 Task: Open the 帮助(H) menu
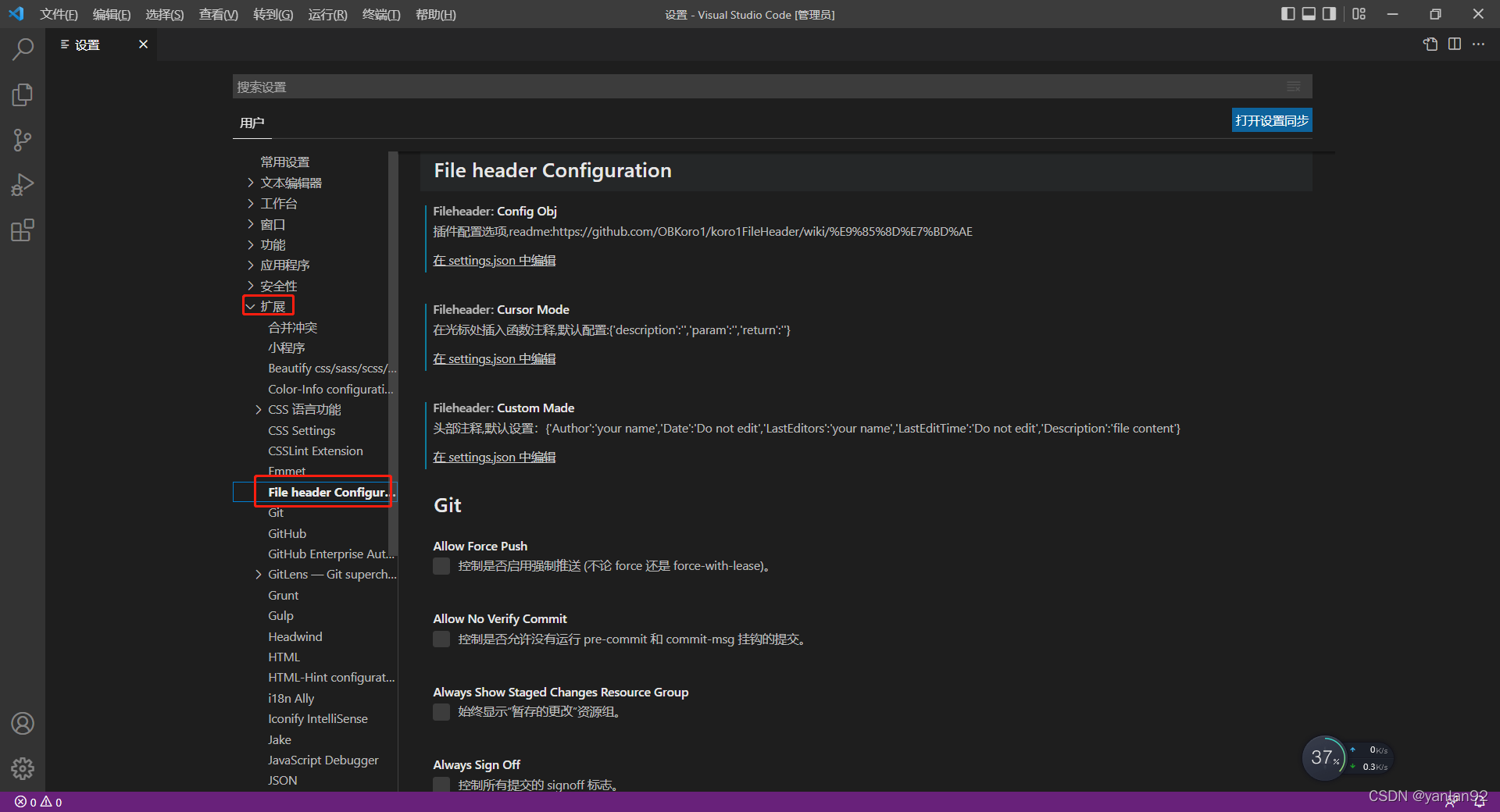[435, 14]
